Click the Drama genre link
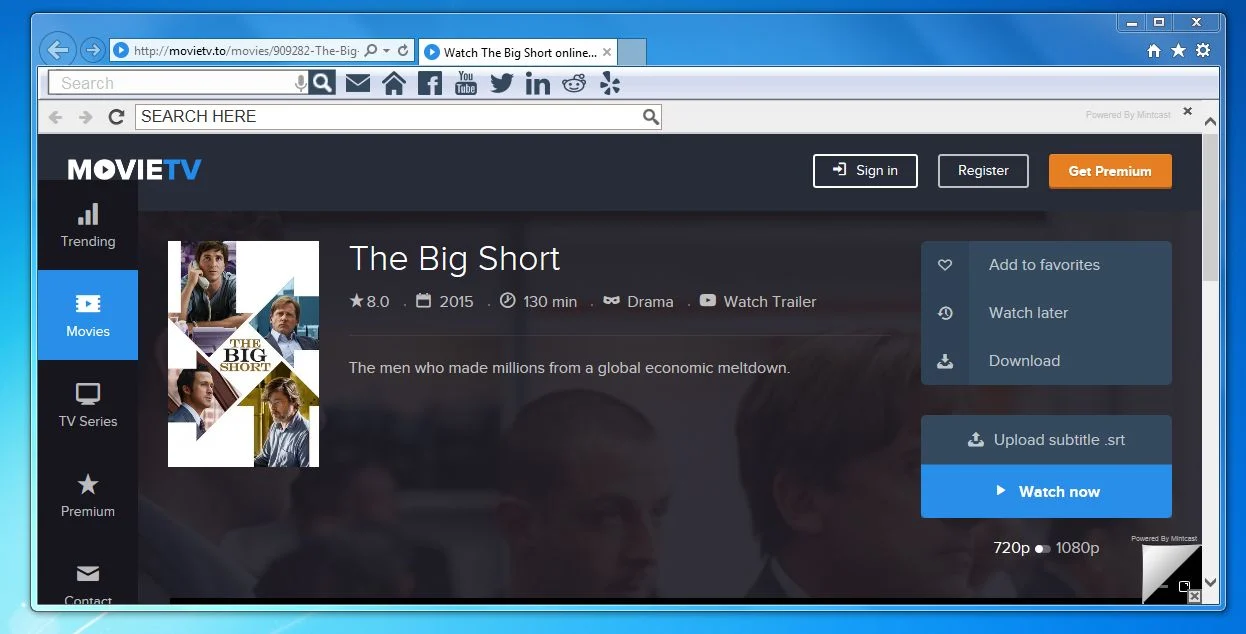The image size is (1246, 634). [x=638, y=301]
